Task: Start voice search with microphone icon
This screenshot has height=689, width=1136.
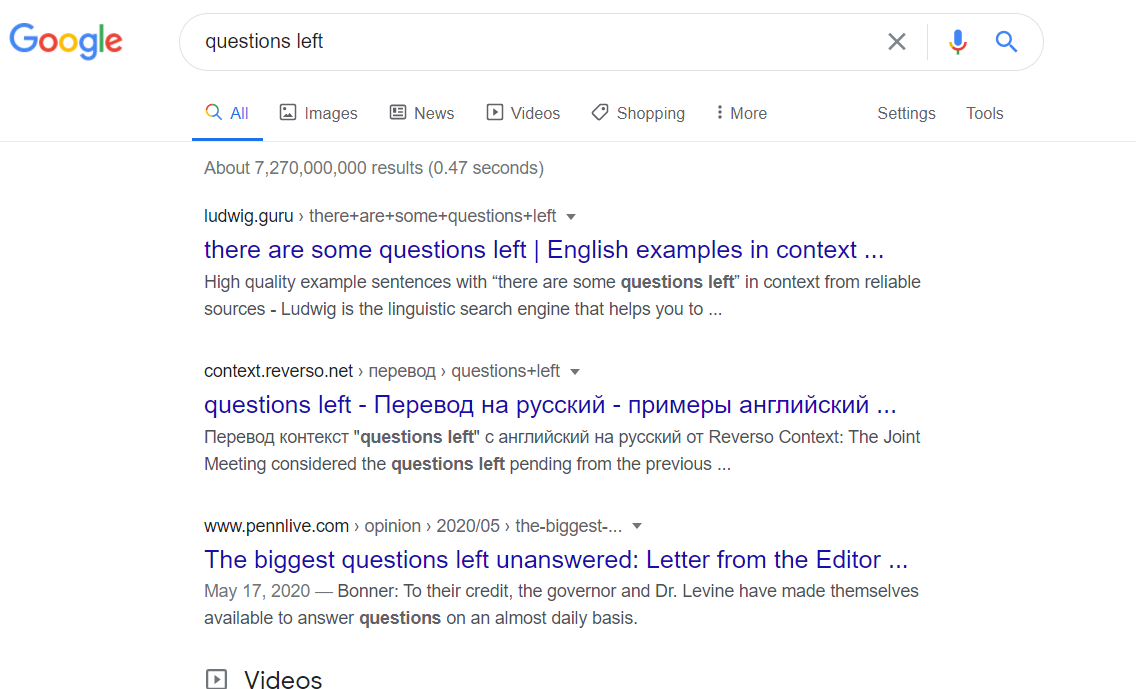Action: (958, 42)
